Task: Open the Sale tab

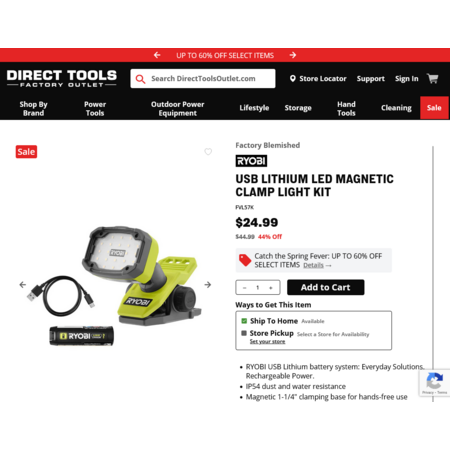Action: (x=434, y=108)
